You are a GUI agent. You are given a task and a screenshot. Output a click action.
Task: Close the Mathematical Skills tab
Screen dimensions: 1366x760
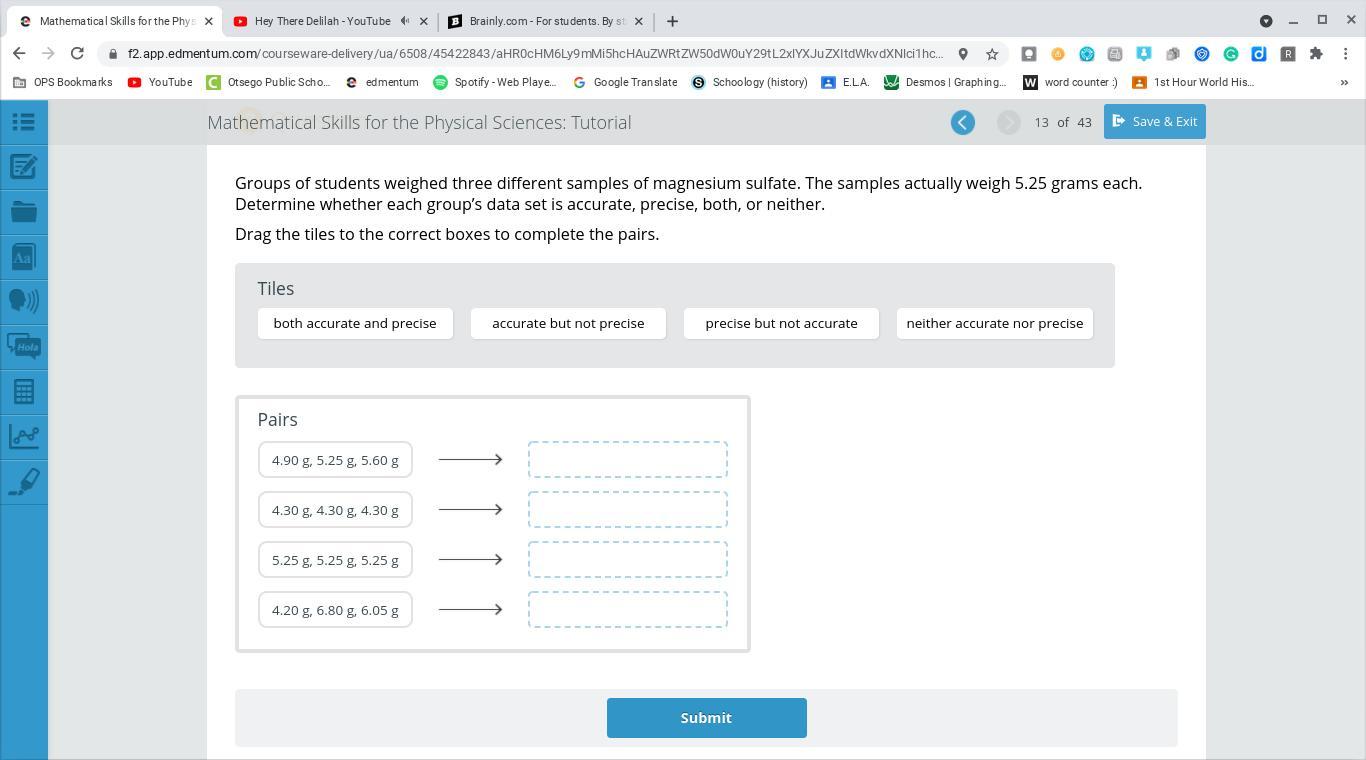tap(208, 21)
